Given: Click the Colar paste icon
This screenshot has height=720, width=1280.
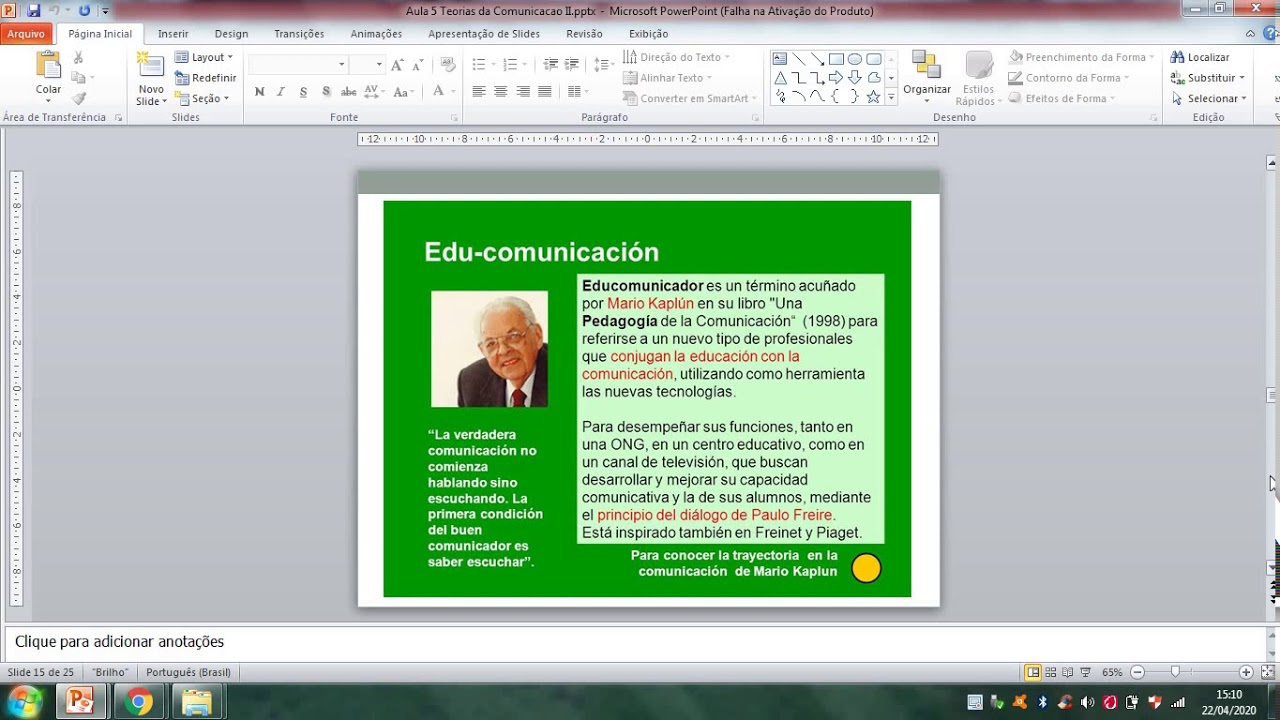Looking at the screenshot, I should point(48,65).
